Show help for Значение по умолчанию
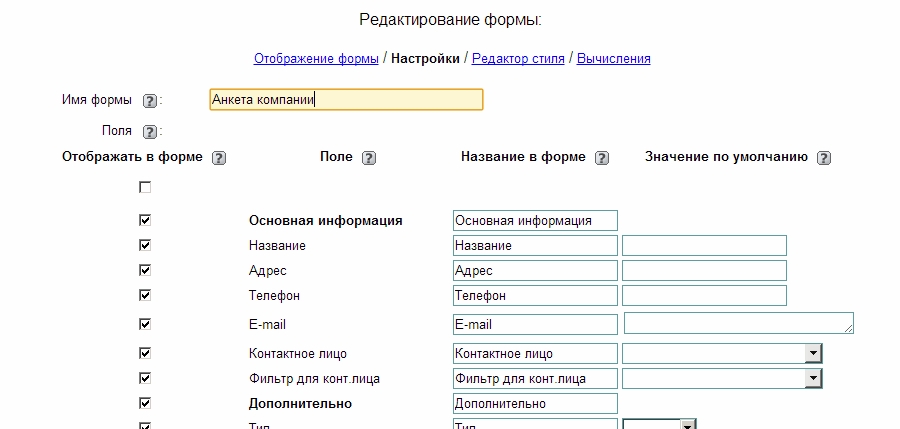The image size is (900, 429). (824, 158)
